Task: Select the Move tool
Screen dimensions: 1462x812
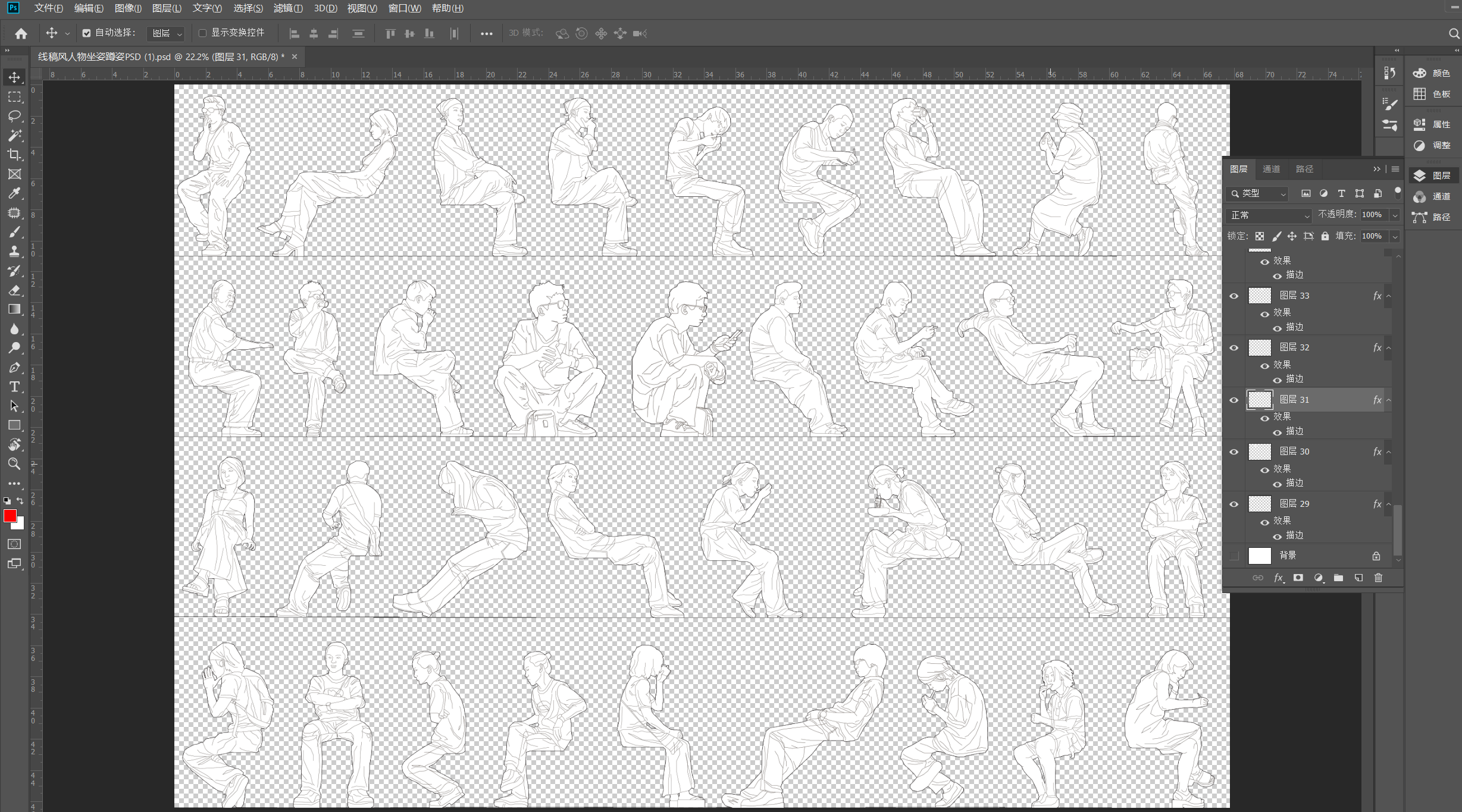Action: 14,77
